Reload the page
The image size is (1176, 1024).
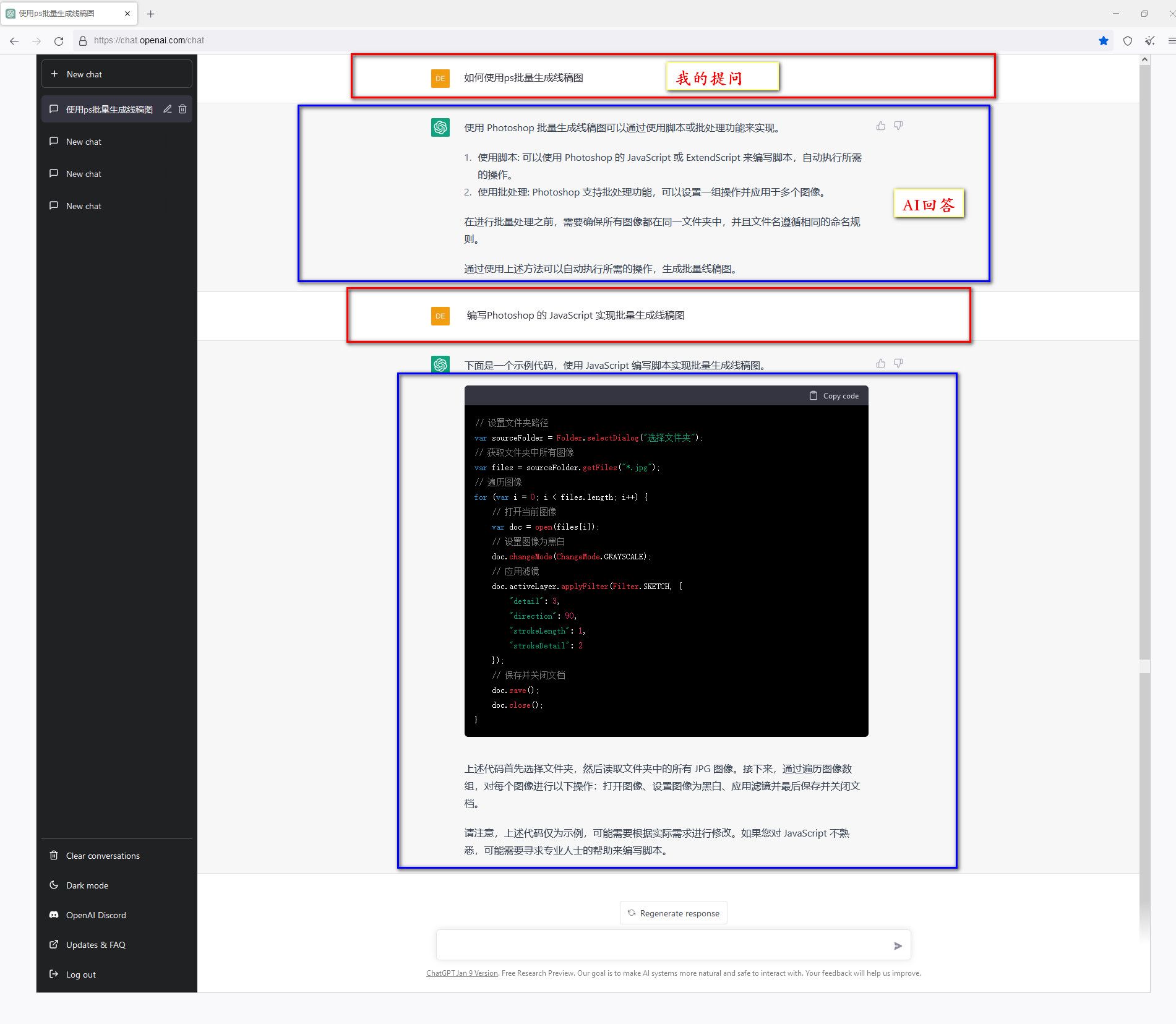pyautogui.click(x=59, y=41)
